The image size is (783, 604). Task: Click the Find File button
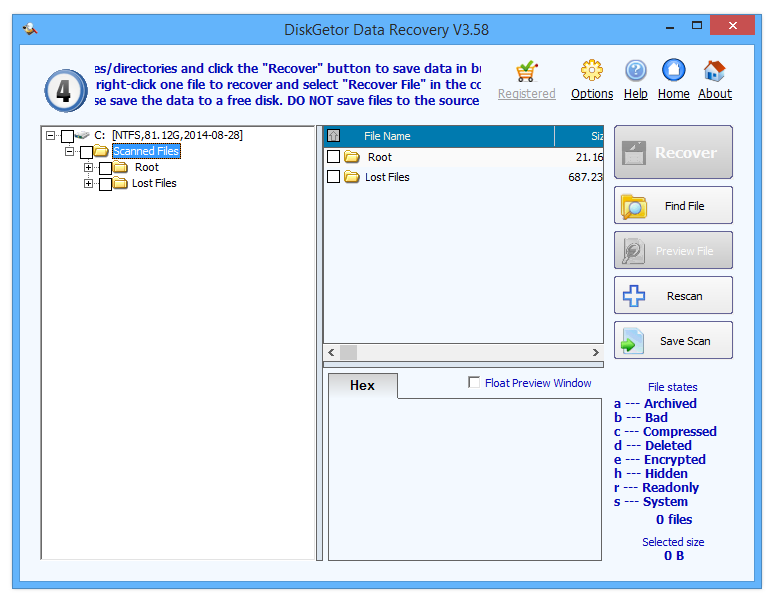673,205
